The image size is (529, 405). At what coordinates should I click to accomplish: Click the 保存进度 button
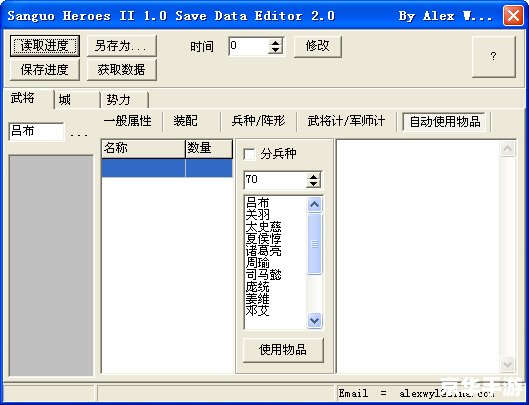[45, 70]
